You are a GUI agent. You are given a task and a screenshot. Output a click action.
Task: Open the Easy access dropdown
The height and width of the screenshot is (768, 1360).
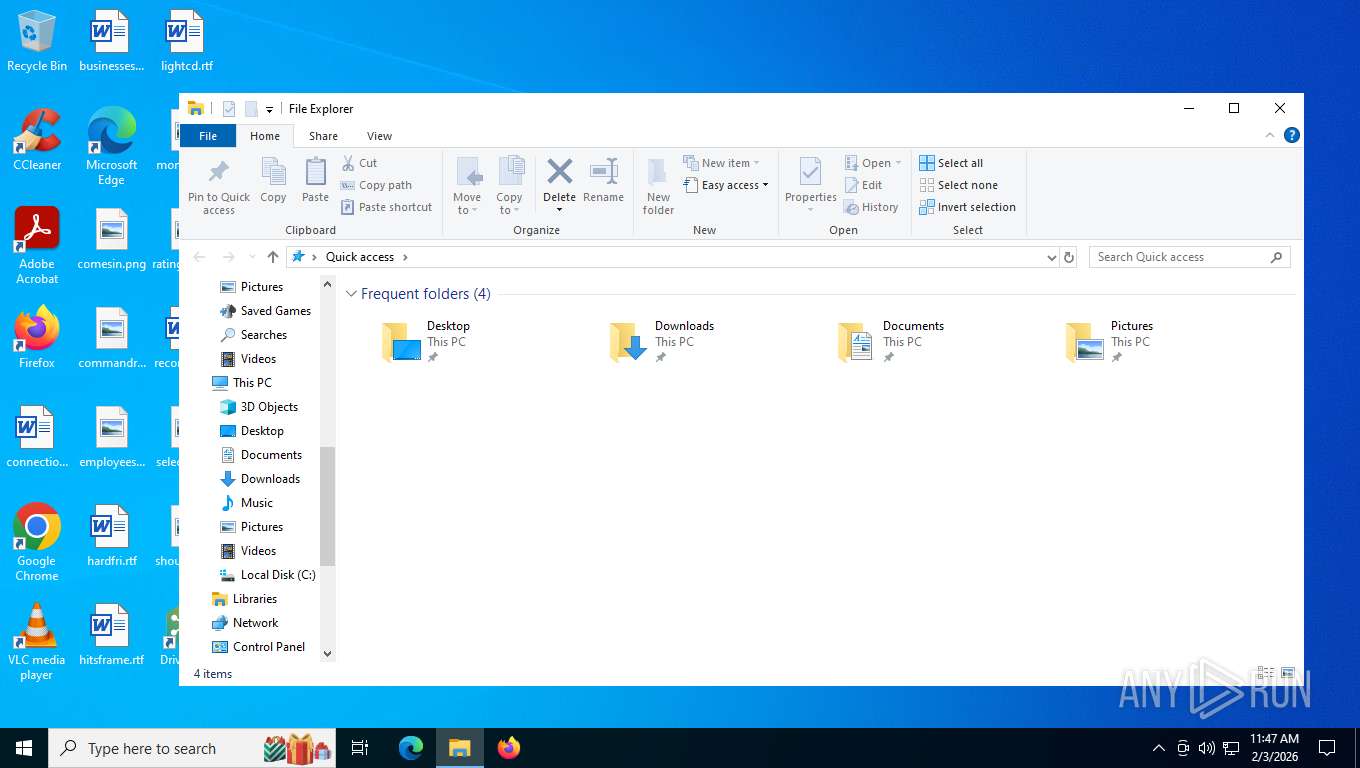pos(727,185)
